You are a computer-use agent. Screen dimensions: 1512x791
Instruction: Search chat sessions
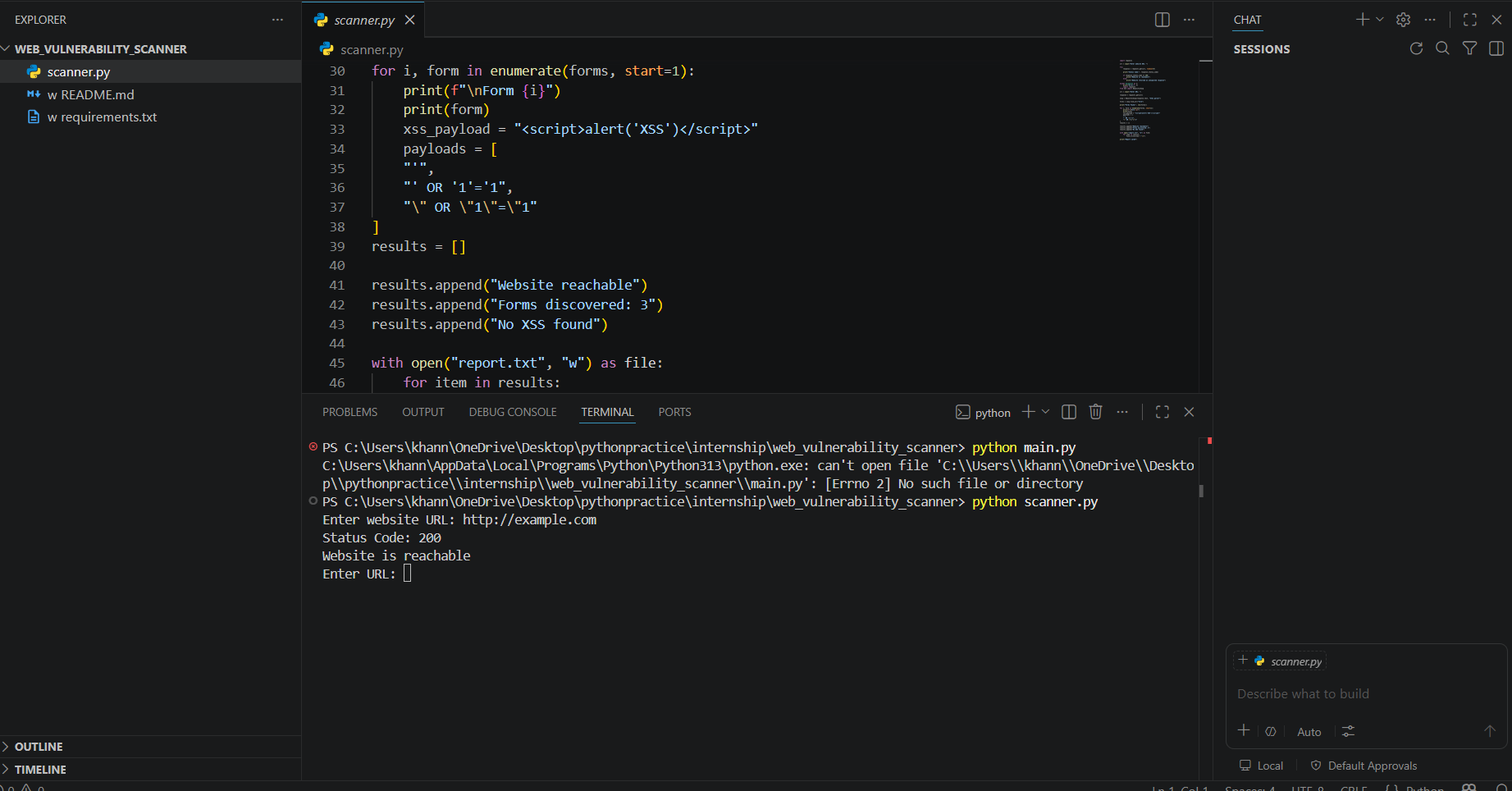tap(1442, 48)
